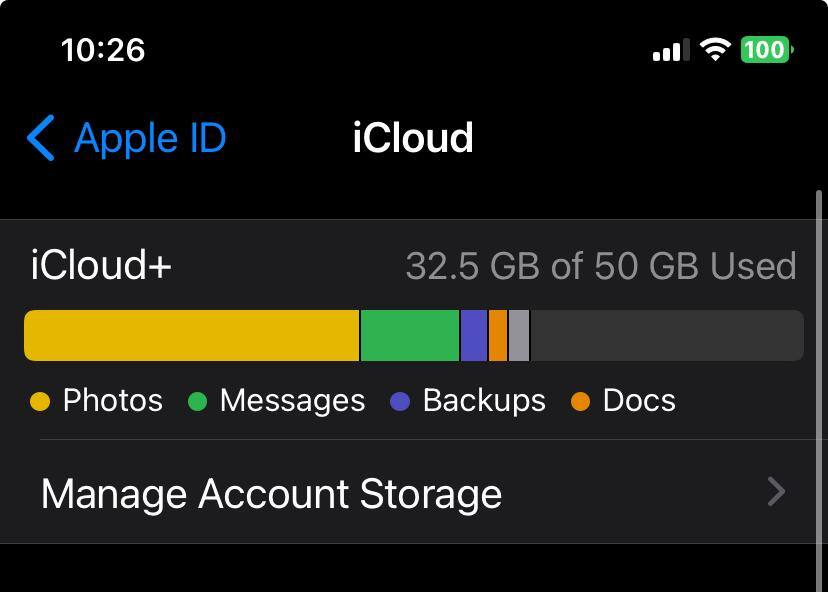Click the battery level indicator
828x592 pixels.
coord(766,50)
